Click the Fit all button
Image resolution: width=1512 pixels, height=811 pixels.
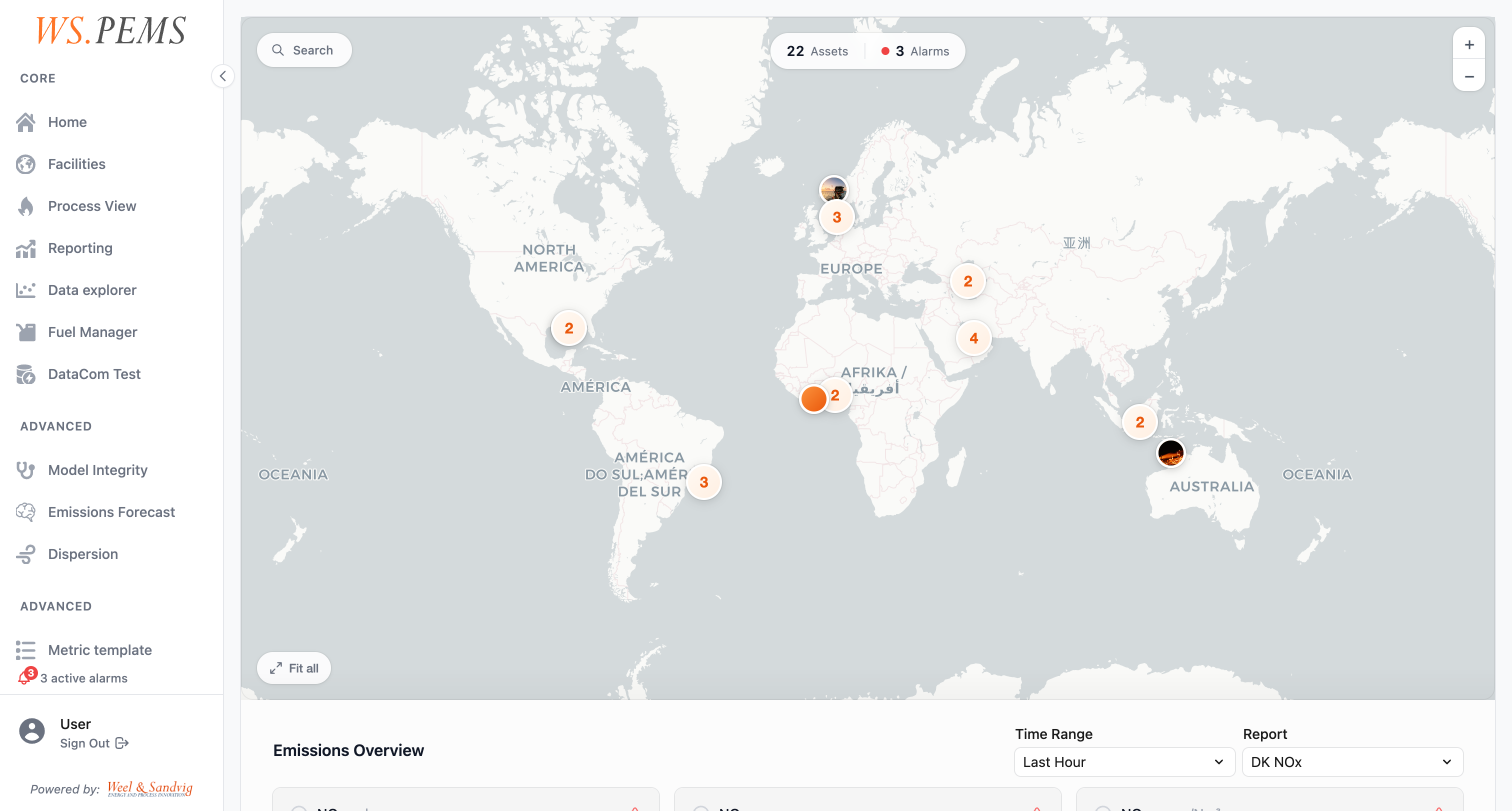[294, 668]
